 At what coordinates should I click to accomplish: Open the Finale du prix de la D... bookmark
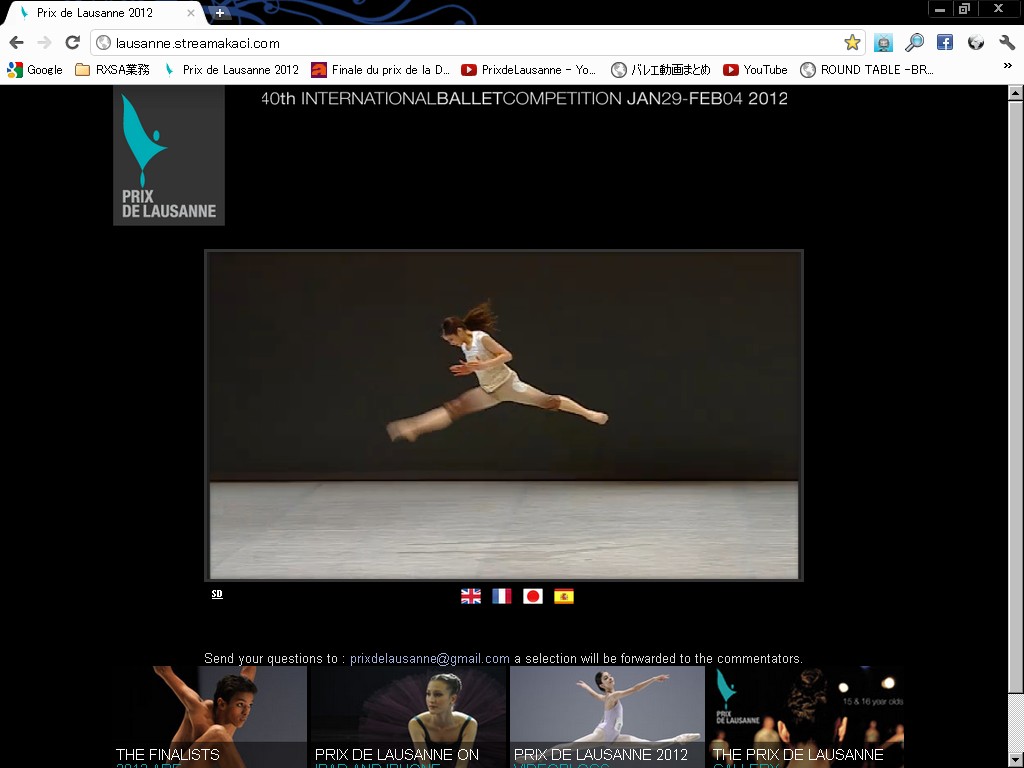381,70
